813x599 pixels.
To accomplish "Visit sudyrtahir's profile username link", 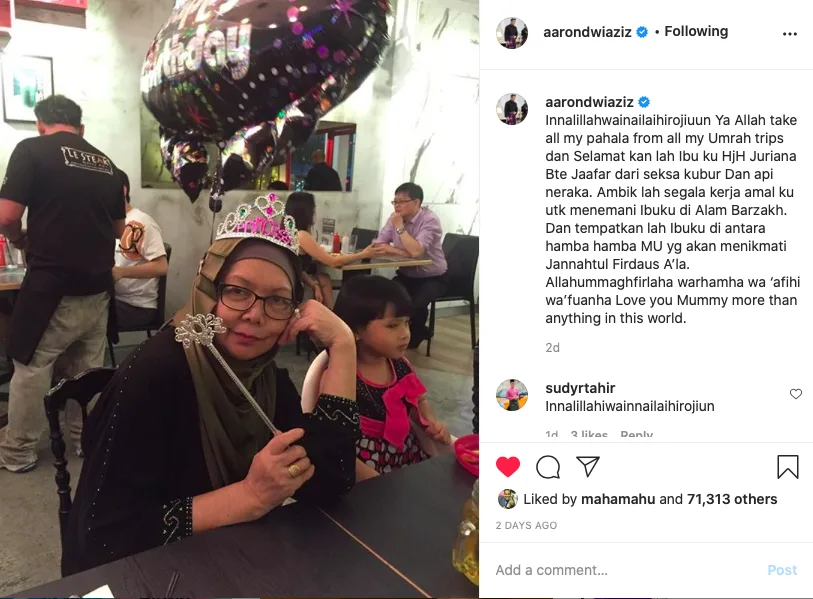I will click(580, 388).
